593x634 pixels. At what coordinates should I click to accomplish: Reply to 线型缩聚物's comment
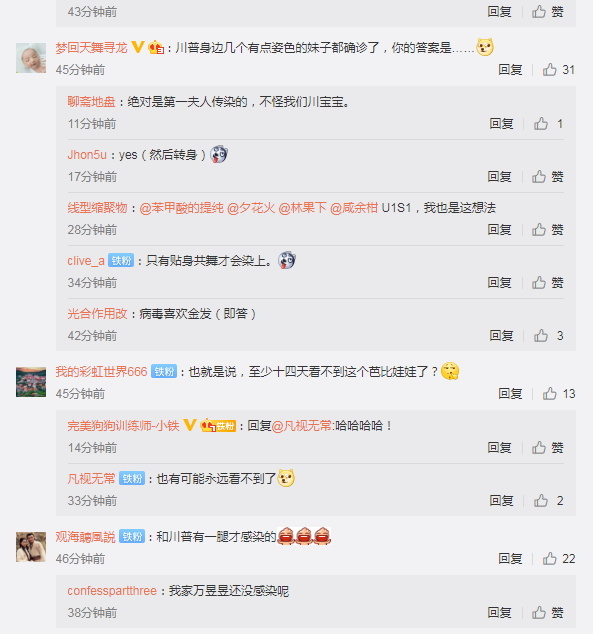click(x=499, y=230)
